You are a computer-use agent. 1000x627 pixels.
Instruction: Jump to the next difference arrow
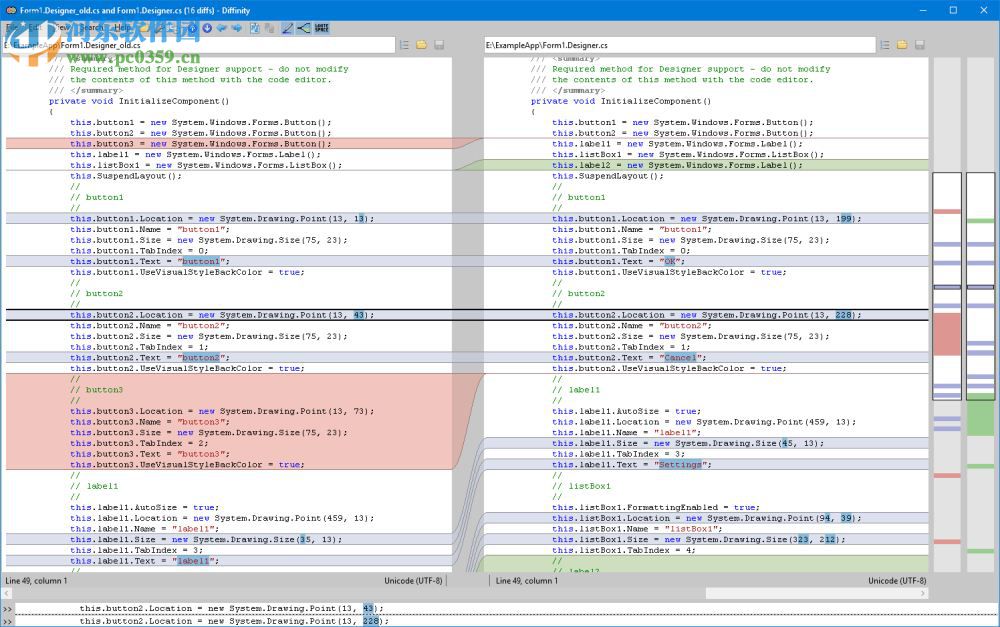click(x=207, y=28)
